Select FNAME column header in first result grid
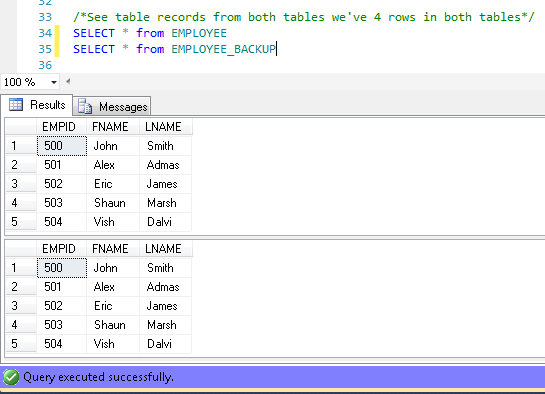The height and width of the screenshot is (394, 545). 113,127
